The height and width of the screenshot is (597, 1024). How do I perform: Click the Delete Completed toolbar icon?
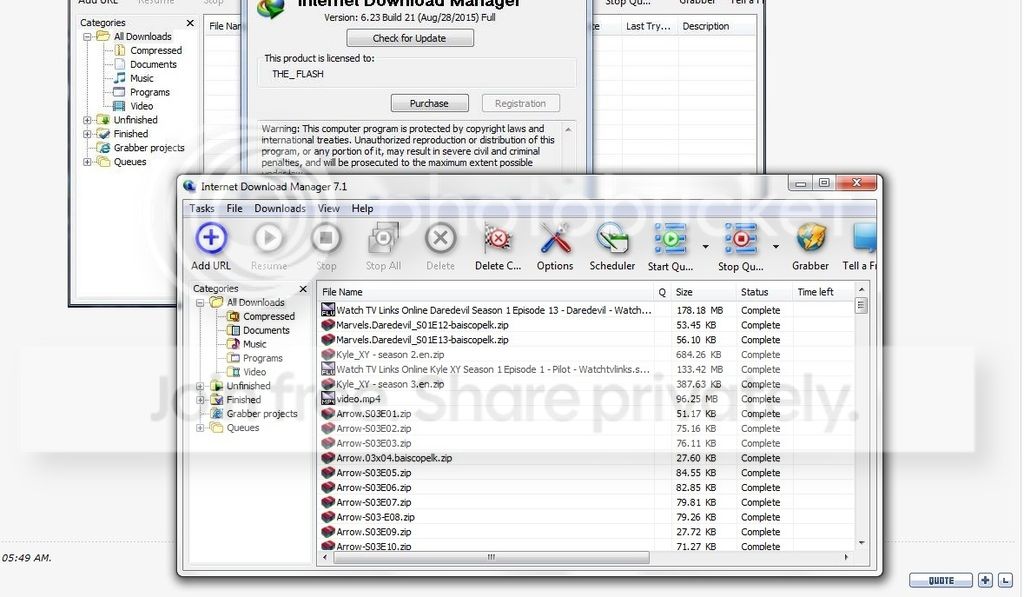click(x=498, y=238)
